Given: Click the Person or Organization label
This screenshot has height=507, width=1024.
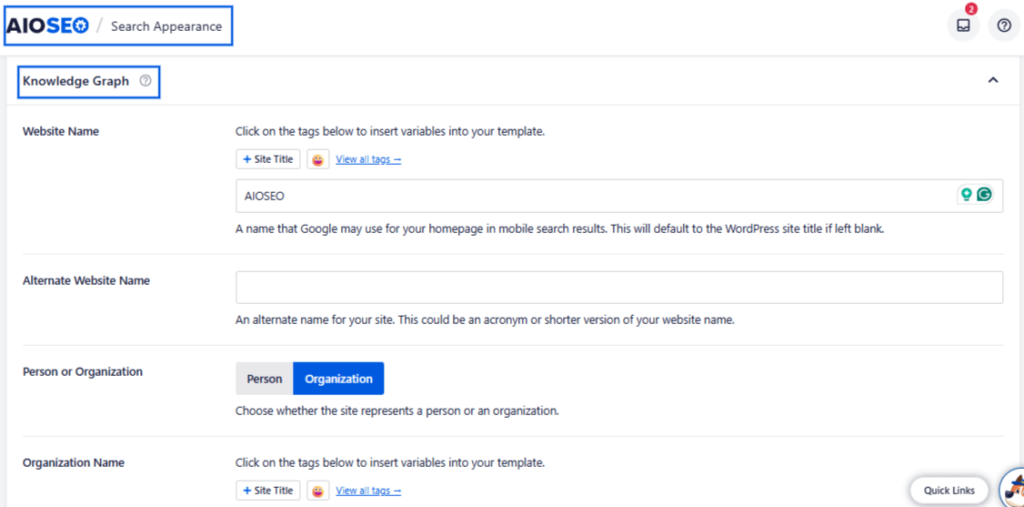Looking at the screenshot, I should pyautogui.click(x=82, y=372).
